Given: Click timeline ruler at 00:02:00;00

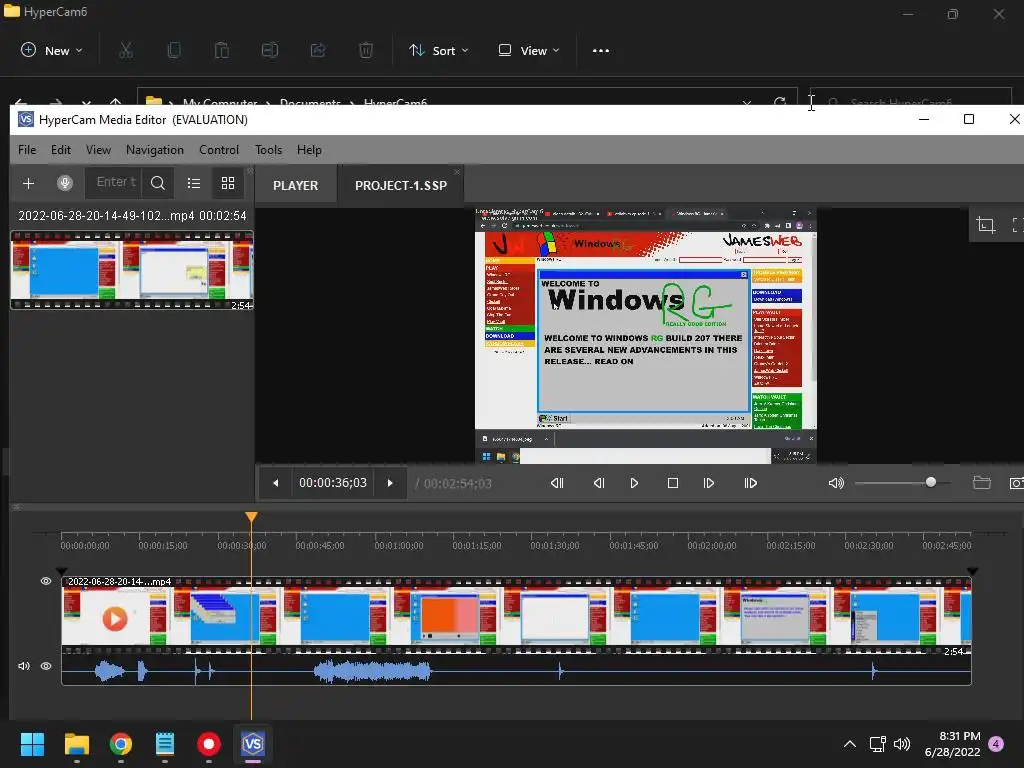Looking at the screenshot, I should click(x=712, y=543).
